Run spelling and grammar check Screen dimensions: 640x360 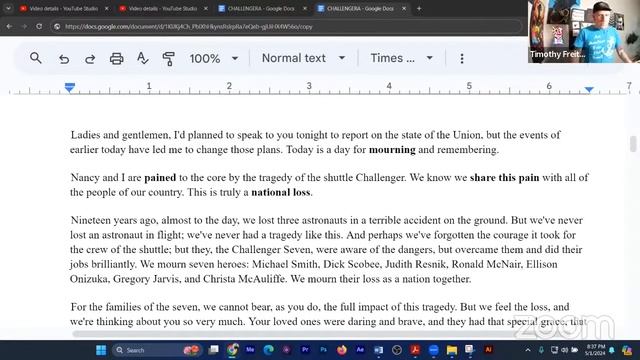[142, 58]
